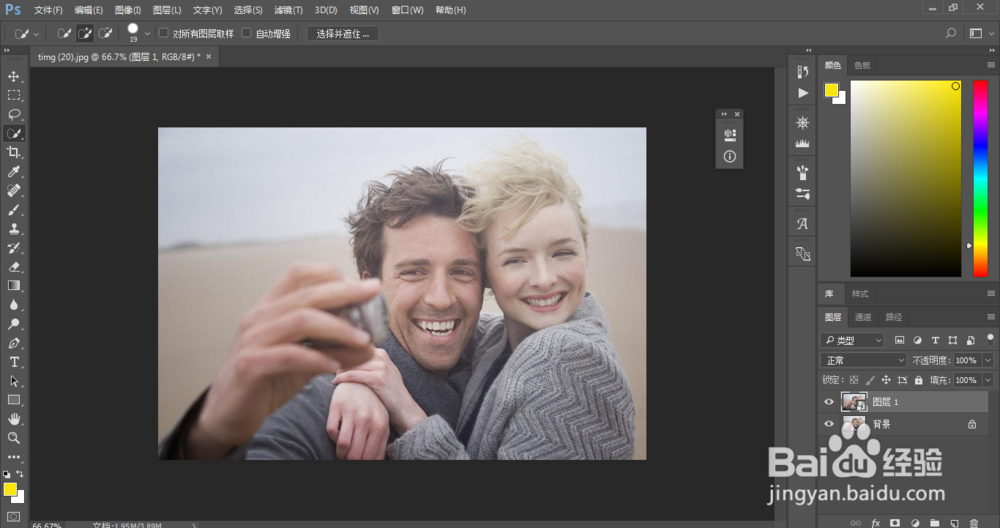Select the Gradient tool
This screenshot has height=528, width=1000.
coord(13,286)
